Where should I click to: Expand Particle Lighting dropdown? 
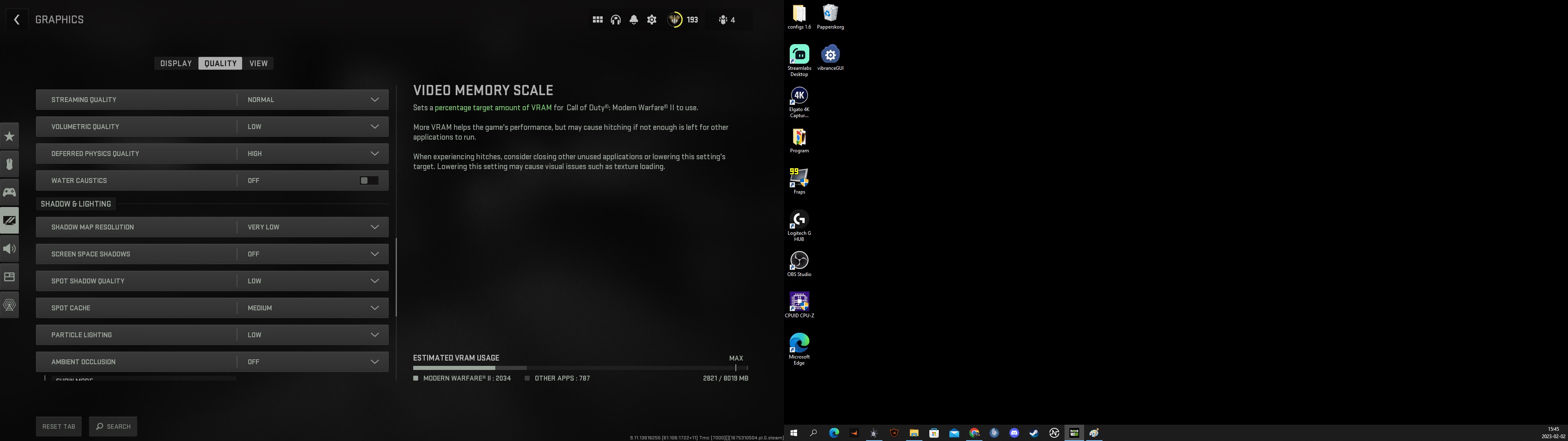tap(212, 335)
